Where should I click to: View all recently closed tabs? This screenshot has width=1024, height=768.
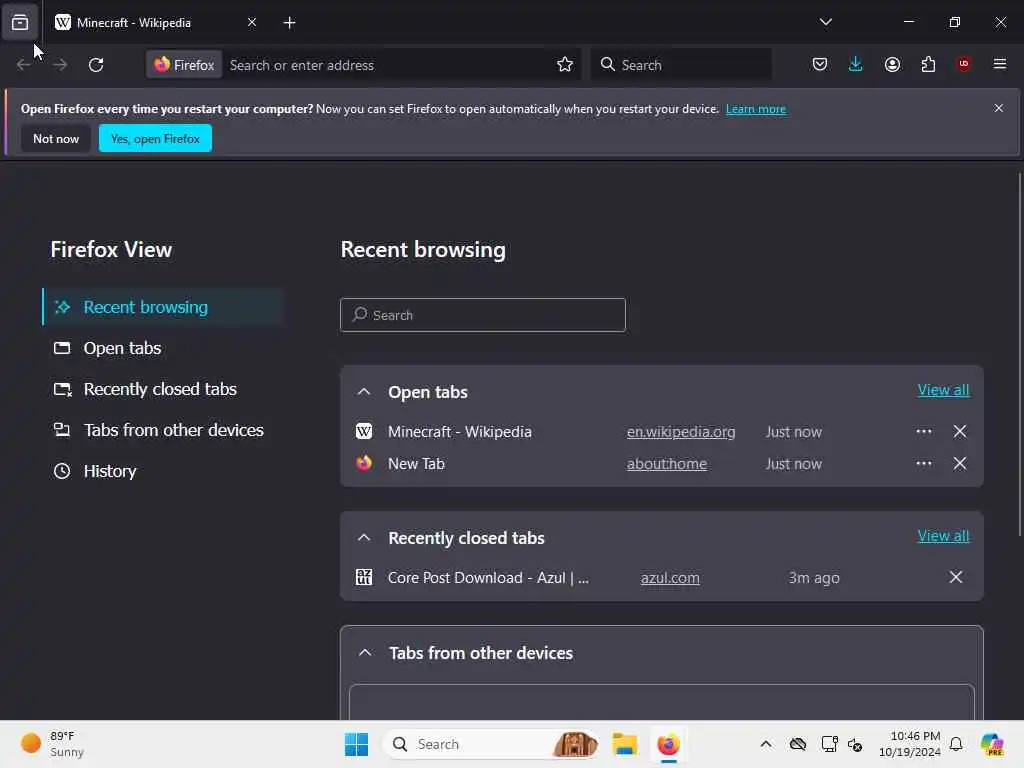(x=943, y=536)
